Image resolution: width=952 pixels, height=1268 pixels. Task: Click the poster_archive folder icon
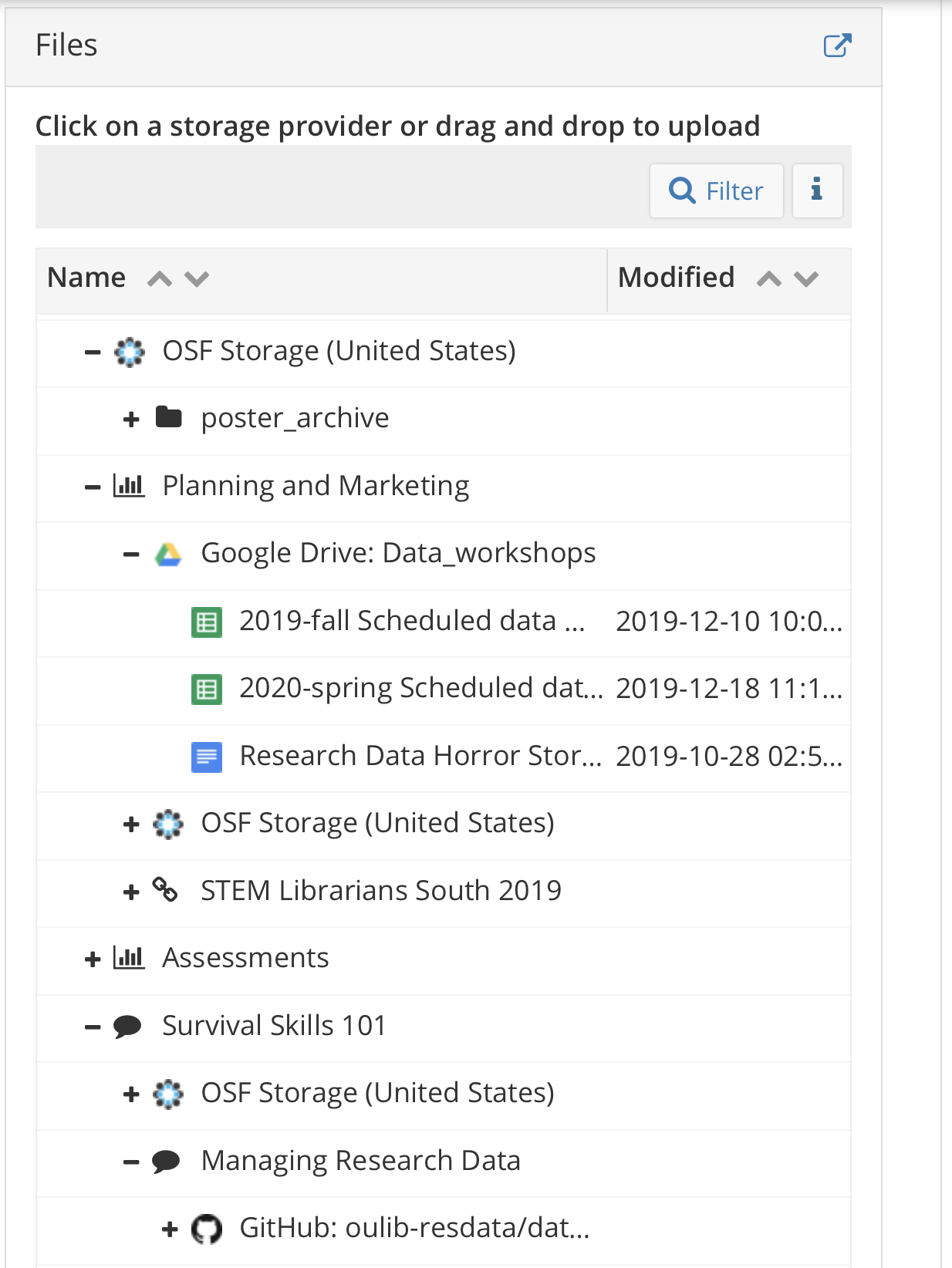[x=168, y=418]
